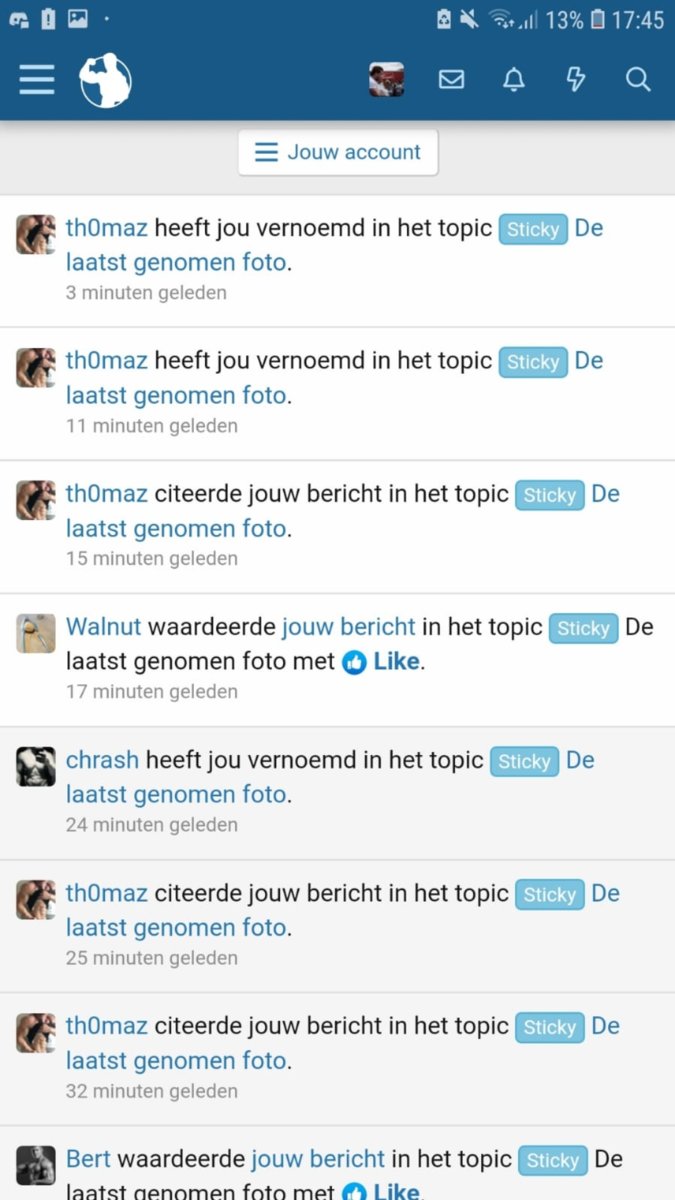The height and width of the screenshot is (1200, 675).
Task: Tap the lightning bolt what's new icon
Action: 575,79
